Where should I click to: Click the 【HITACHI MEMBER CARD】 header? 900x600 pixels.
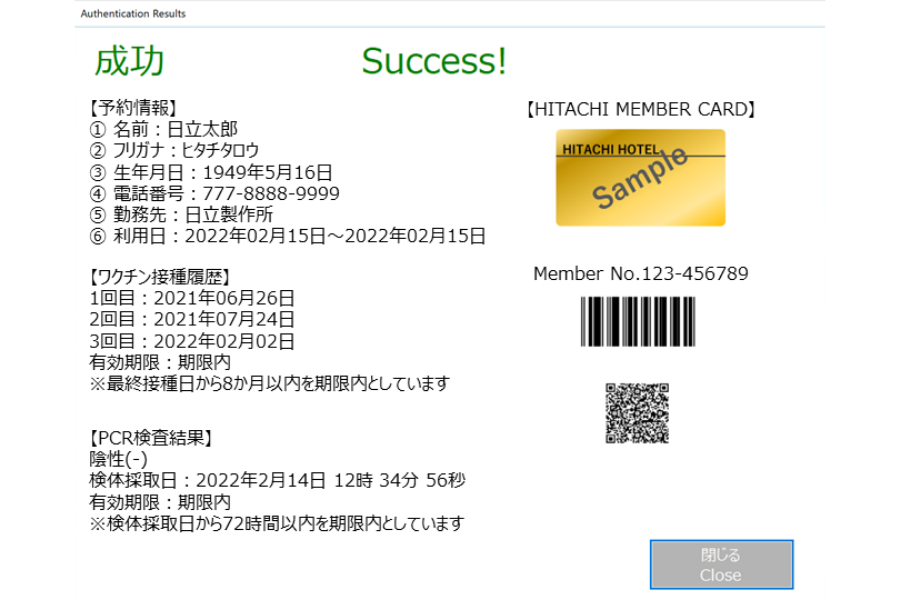[x=641, y=109]
